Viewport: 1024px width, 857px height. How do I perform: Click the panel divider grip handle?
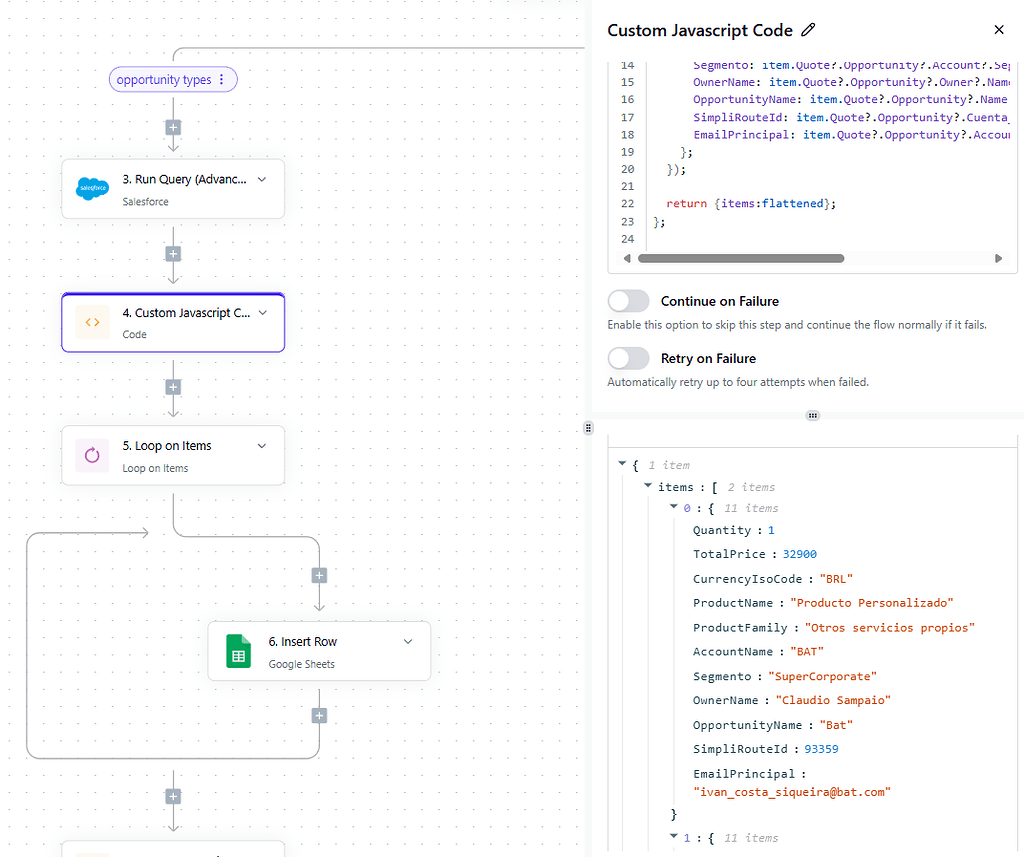coord(812,415)
